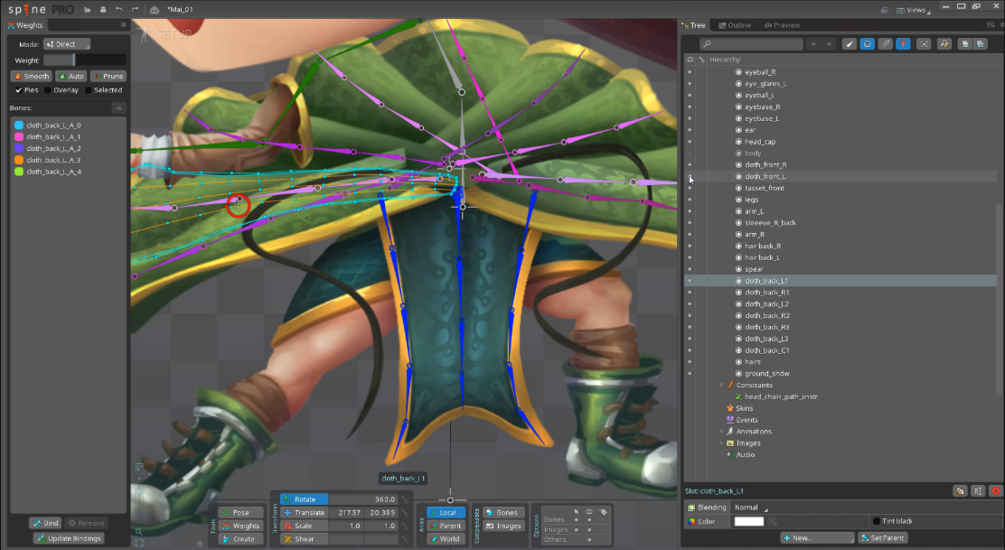Image resolution: width=1005 pixels, height=550 pixels.
Task: Open the Mode Direct dropdown
Action: 67,44
